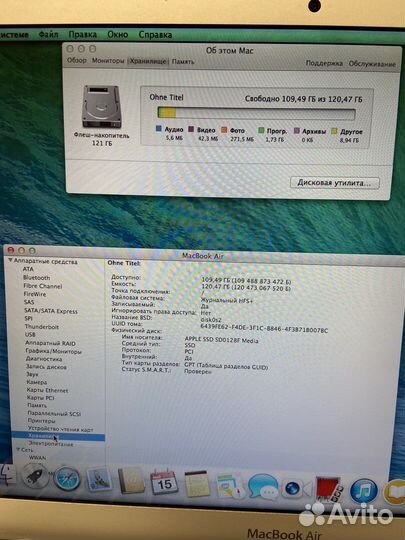The image size is (405, 540).
Task: Open Finder from the Dock
Action: point(8,475)
